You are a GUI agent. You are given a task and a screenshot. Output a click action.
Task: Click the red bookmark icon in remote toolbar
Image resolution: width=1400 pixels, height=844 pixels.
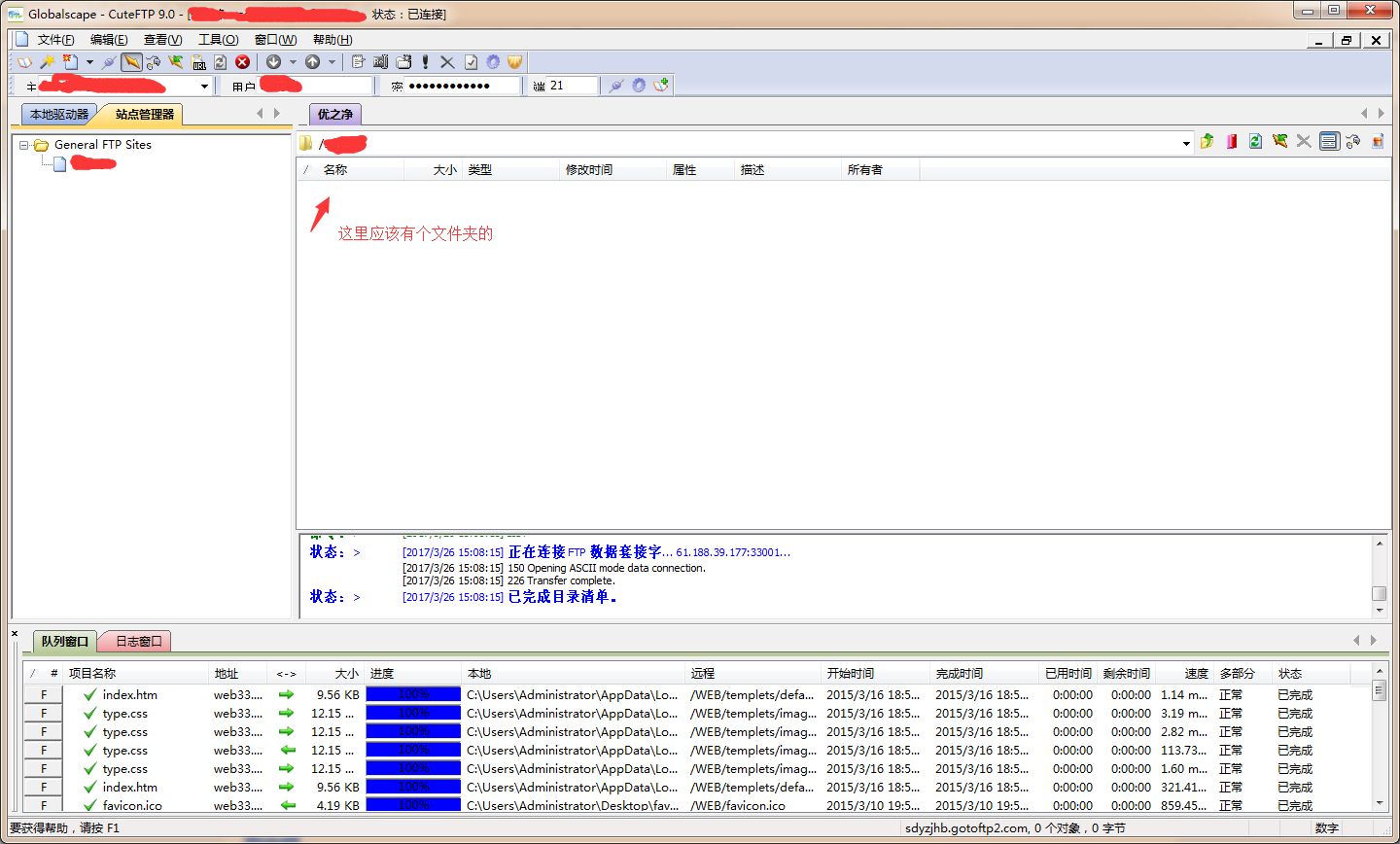(x=1232, y=142)
